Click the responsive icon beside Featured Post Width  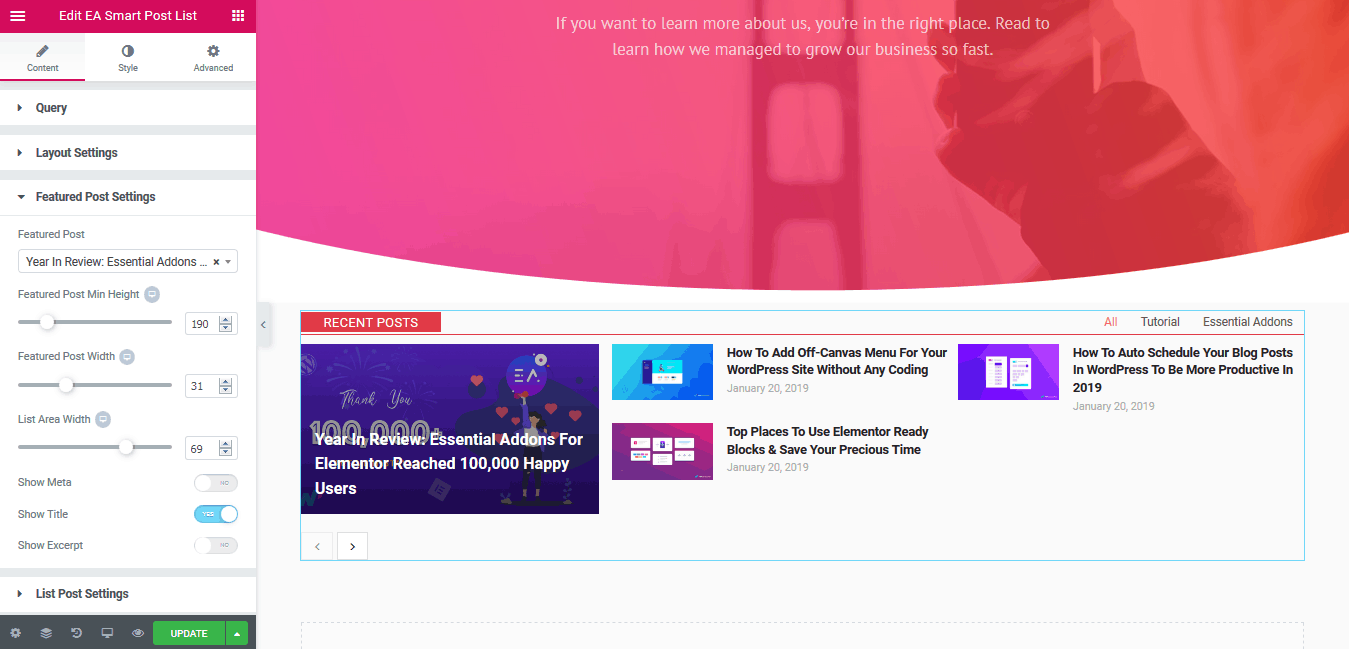tap(128, 357)
